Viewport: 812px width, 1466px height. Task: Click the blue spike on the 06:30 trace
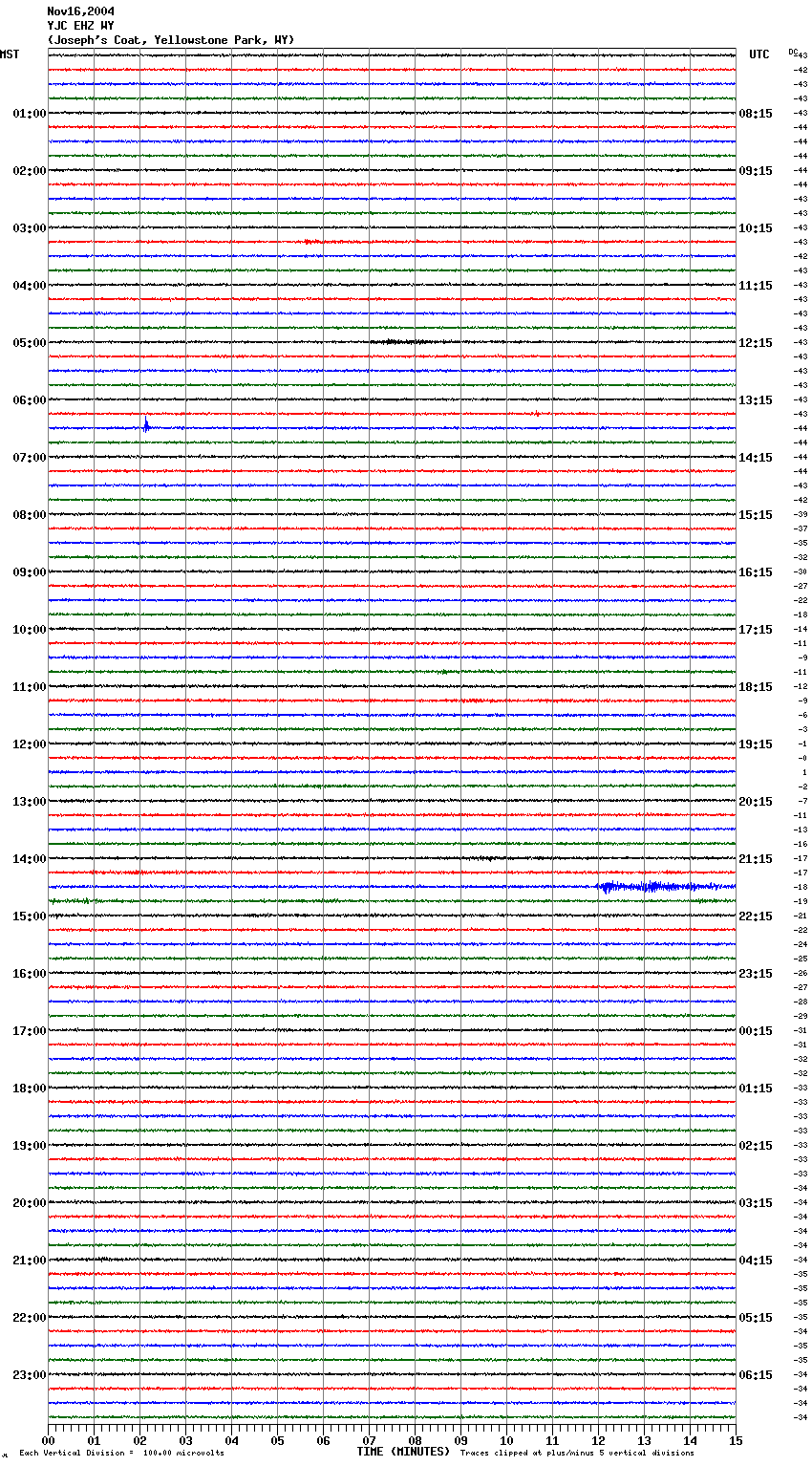pos(146,426)
